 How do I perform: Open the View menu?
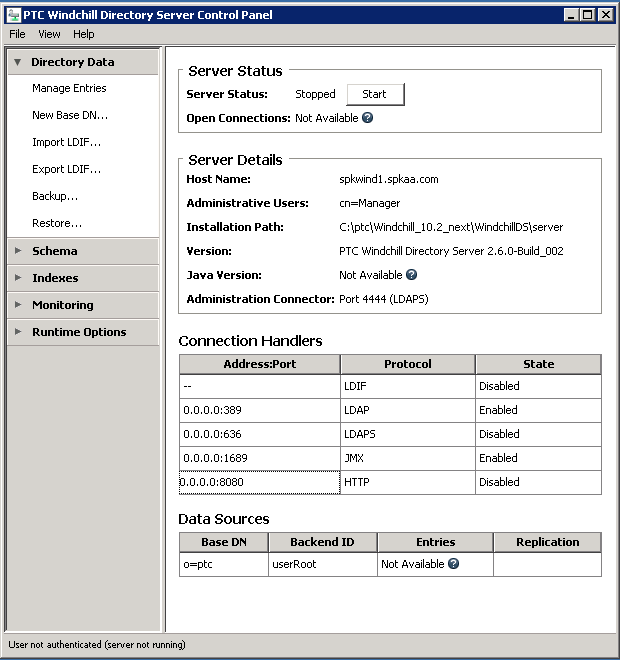[x=49, y=34]
